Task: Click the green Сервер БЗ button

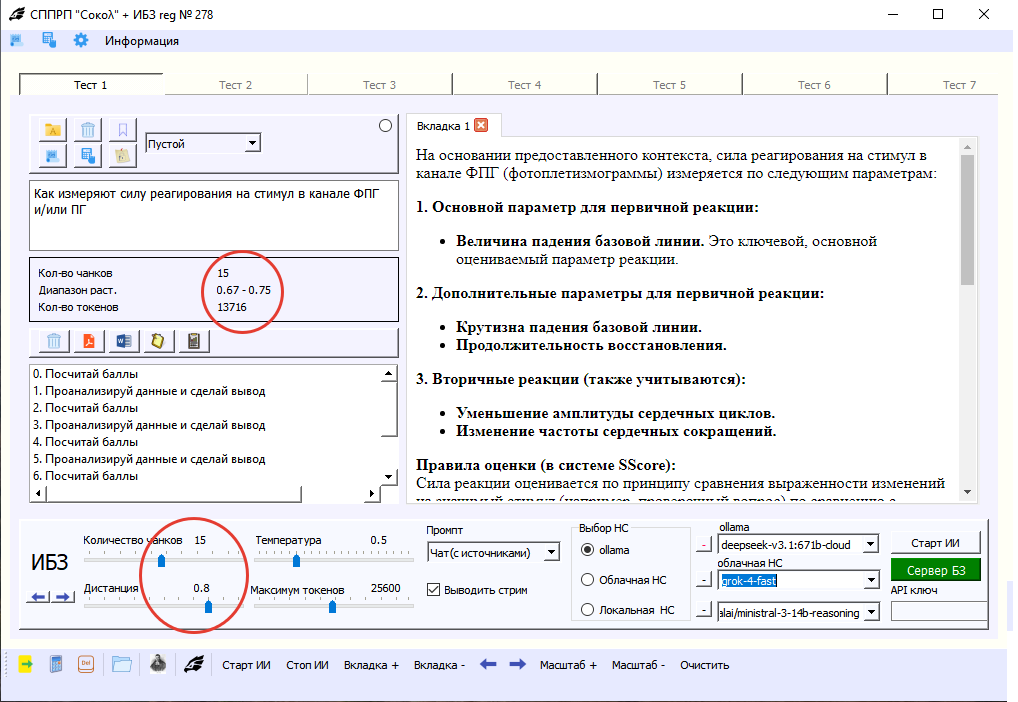Action: coord(935,570)
